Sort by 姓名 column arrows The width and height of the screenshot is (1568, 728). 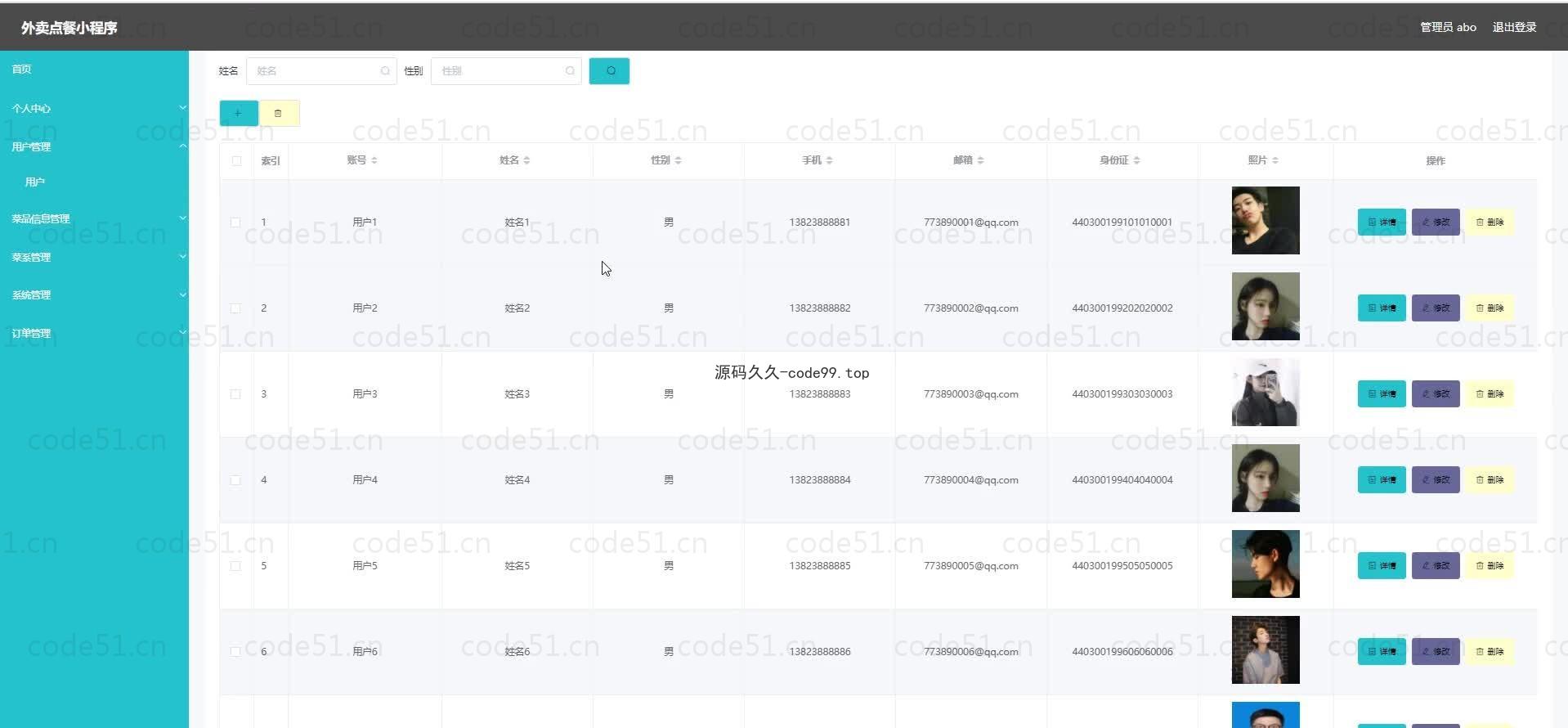click(x=526, y=160)
